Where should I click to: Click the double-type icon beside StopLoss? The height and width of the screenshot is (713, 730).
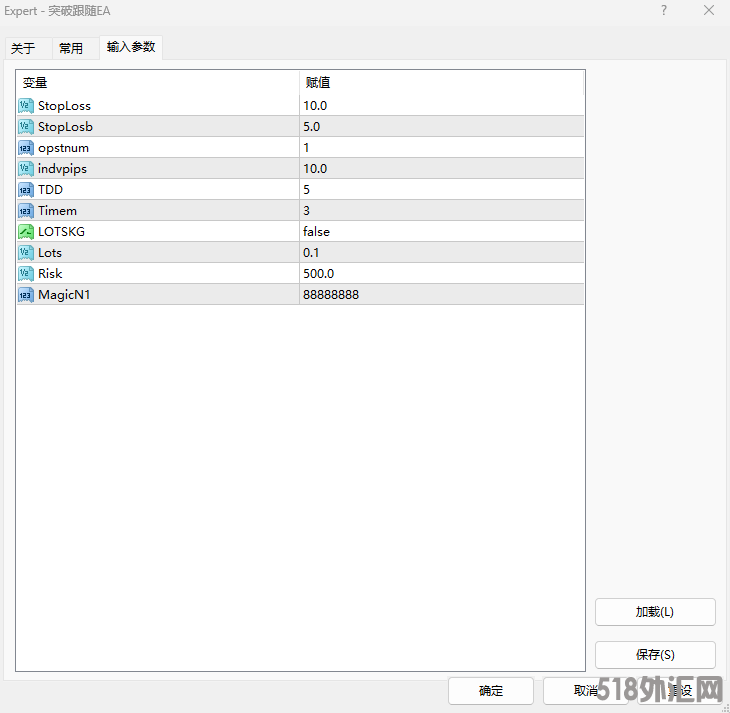click(x=26, y=106)
